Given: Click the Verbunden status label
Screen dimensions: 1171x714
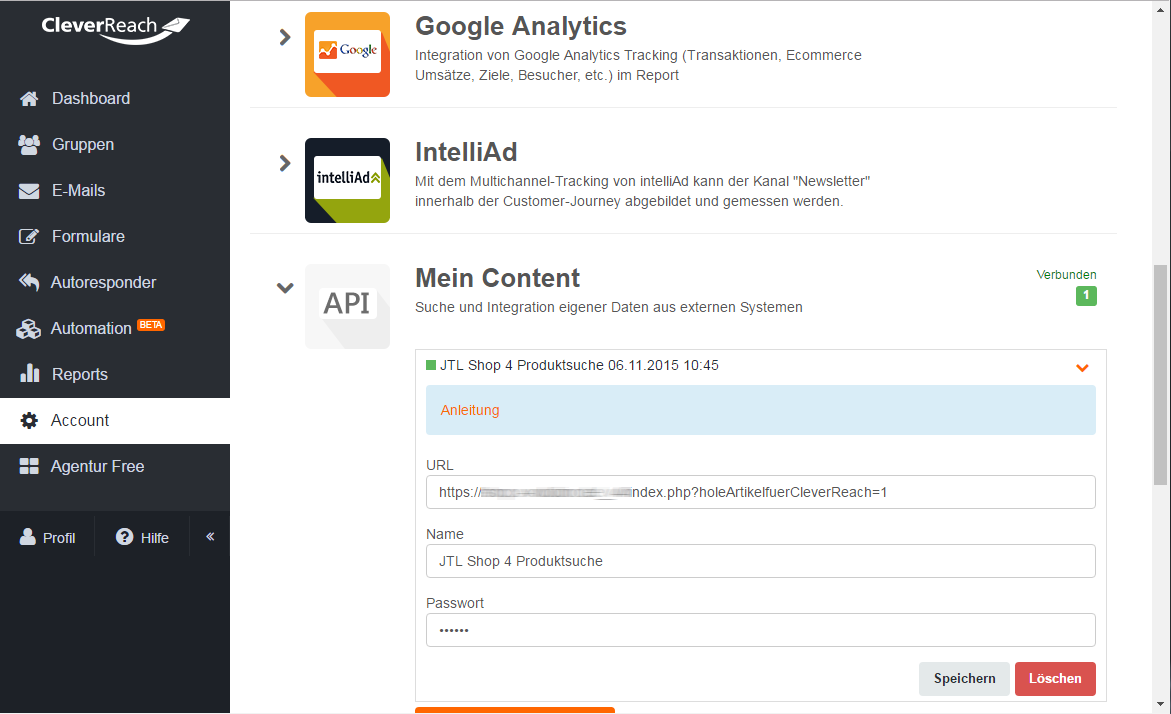Looking at the screenshot, I should (x=1066, y=275).
